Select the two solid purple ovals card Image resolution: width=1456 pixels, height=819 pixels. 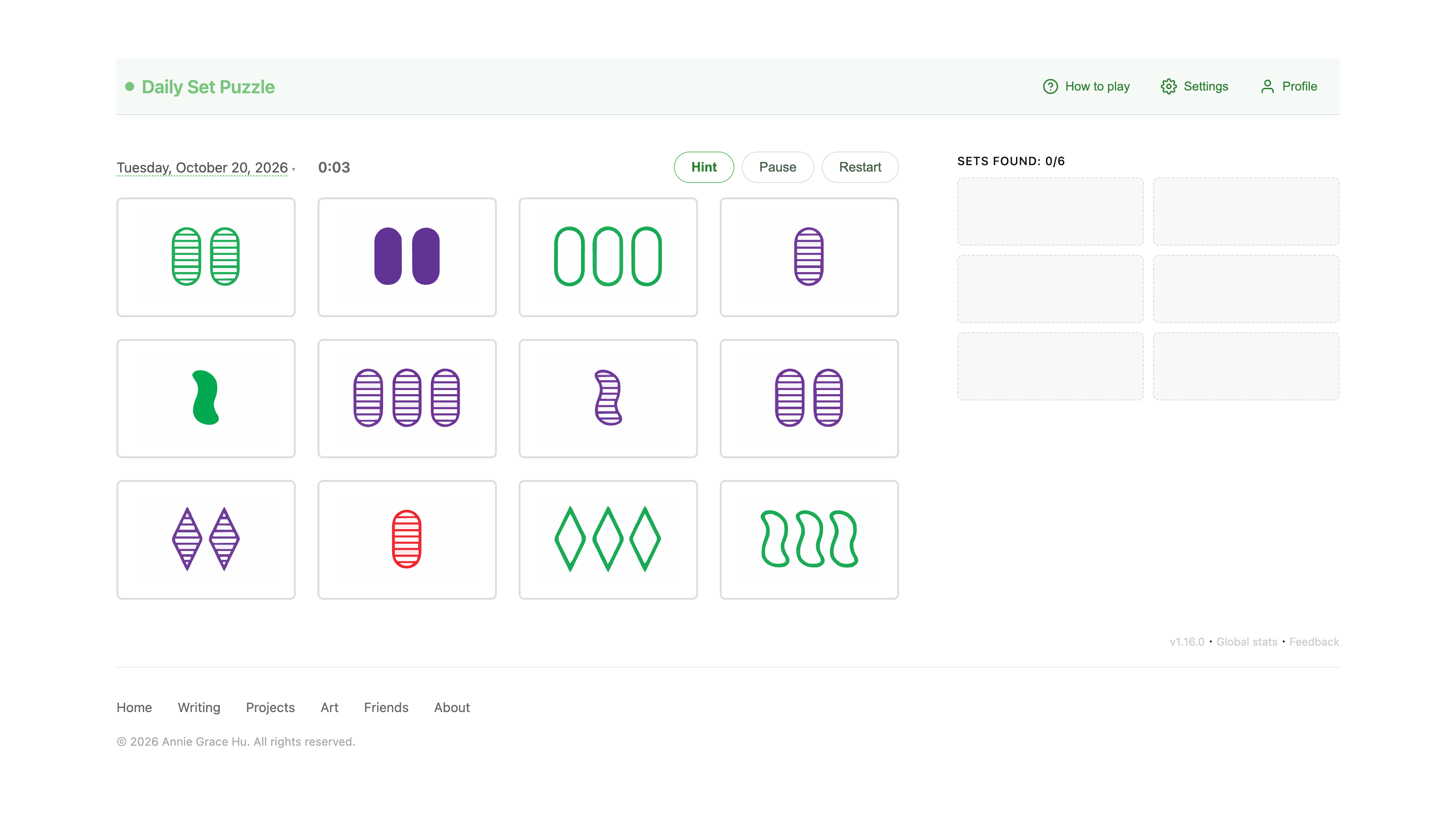tap(407, 257)
